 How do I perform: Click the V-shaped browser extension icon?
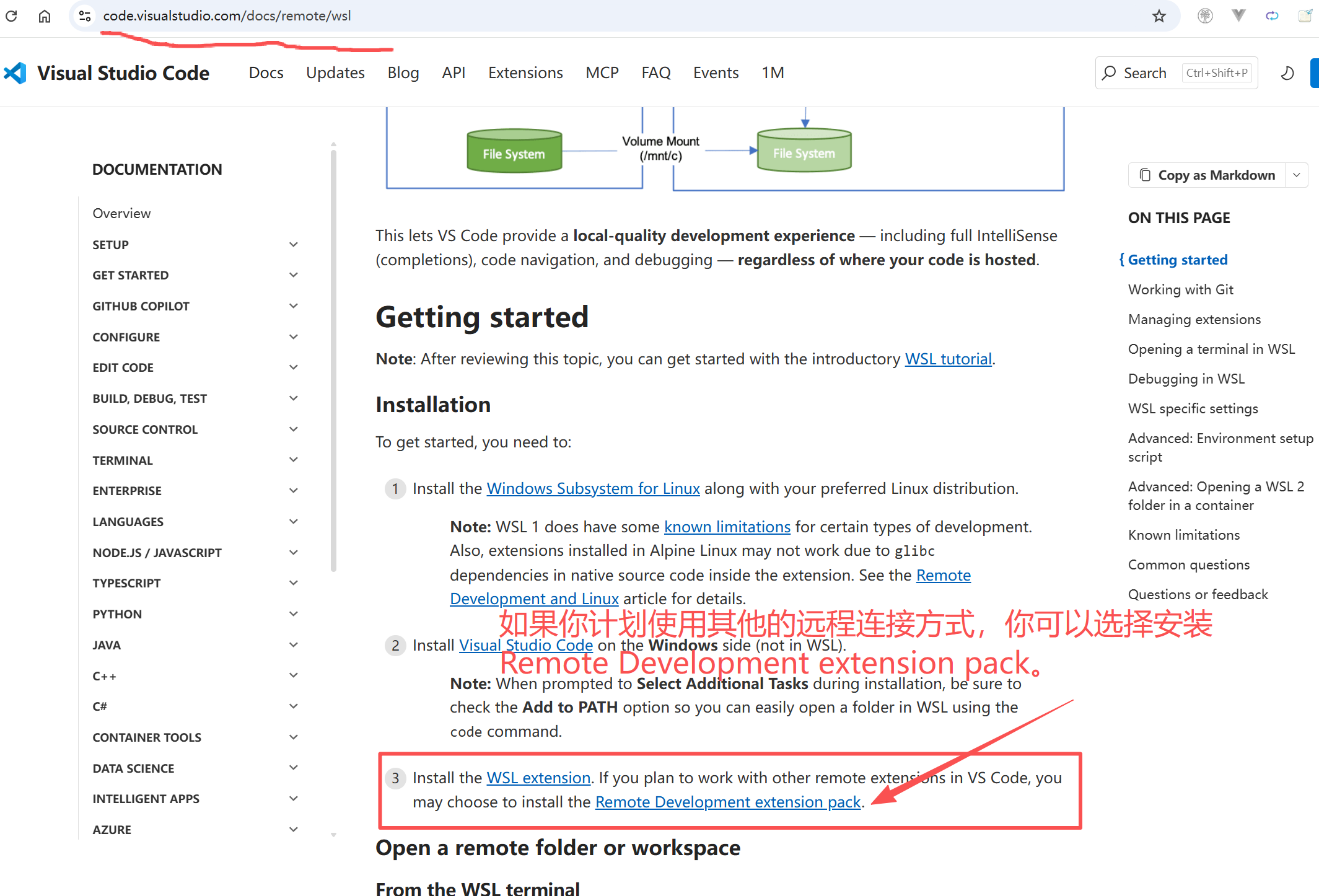[x=1238, y=16]
